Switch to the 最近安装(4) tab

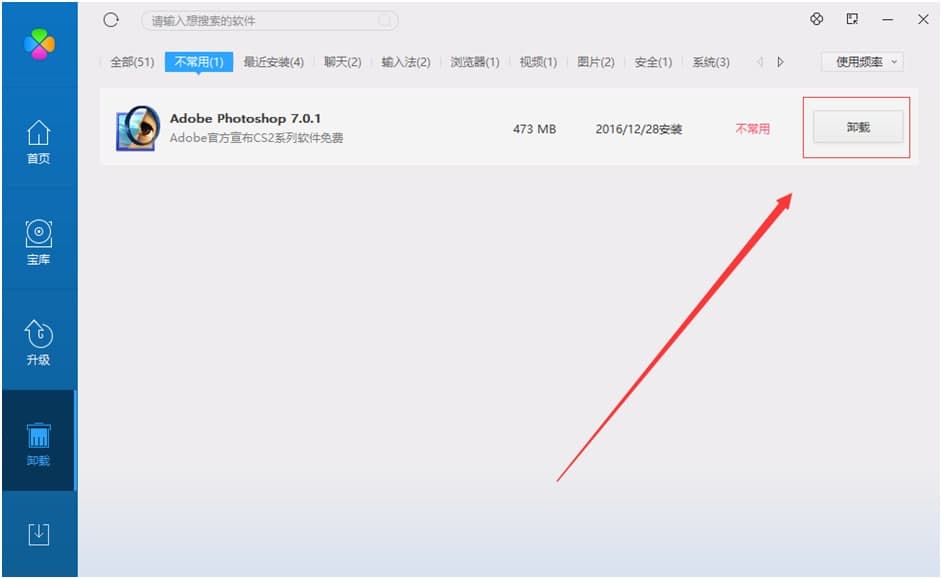(273, 62)
